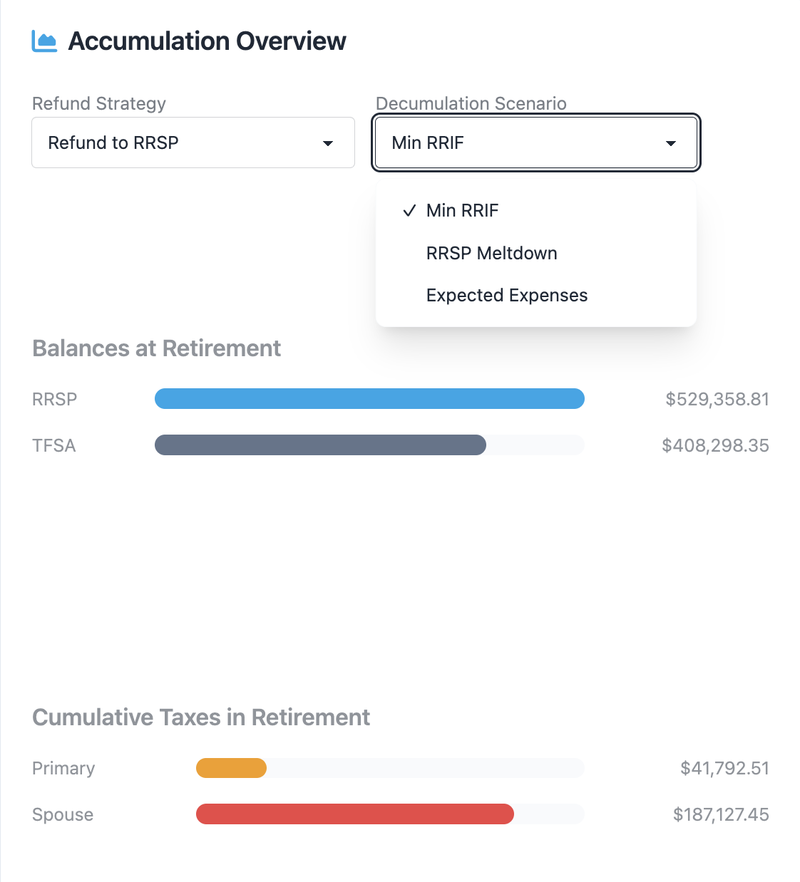The height and width of the screenshot is (882, 800).
Task: Click the Balances at Retirement heading
Action: coord(156,348)
